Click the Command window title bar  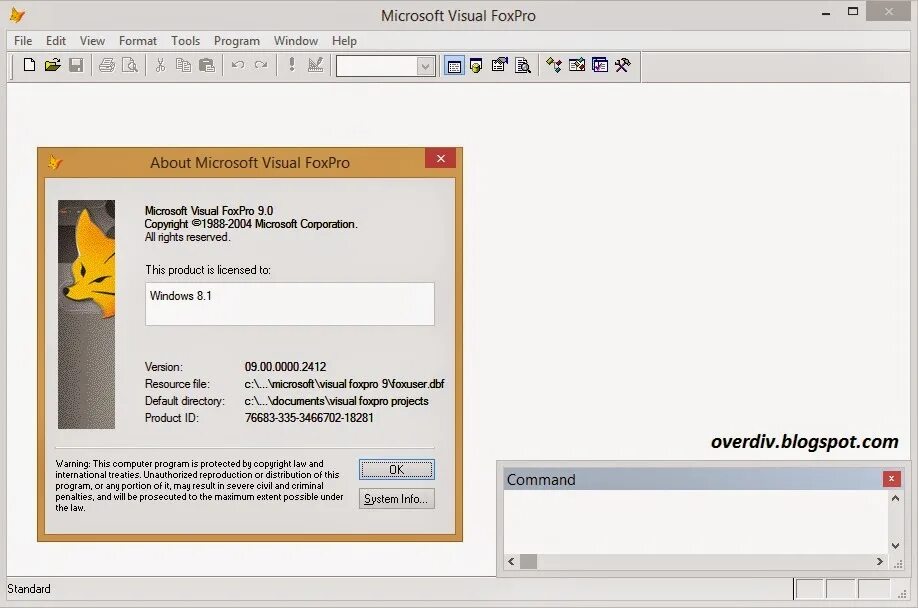[693, 479]
